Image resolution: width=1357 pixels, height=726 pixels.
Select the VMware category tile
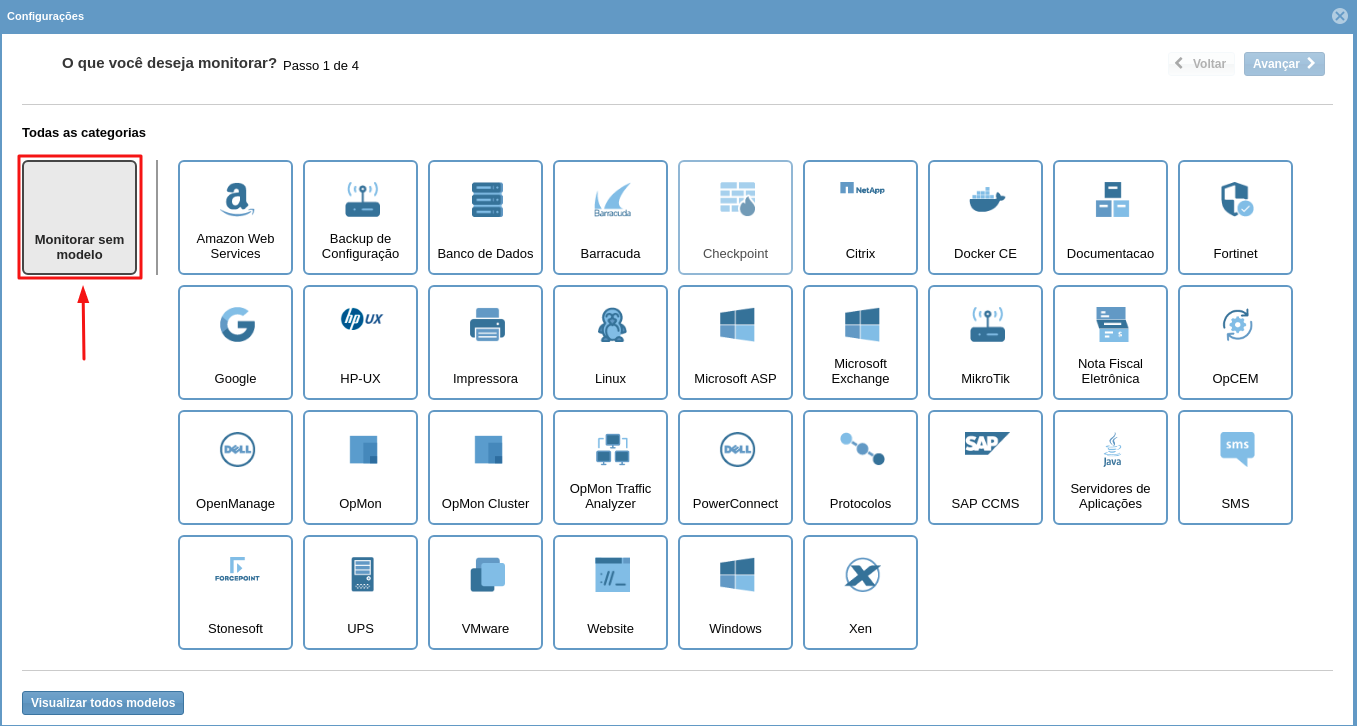[485, 592]
